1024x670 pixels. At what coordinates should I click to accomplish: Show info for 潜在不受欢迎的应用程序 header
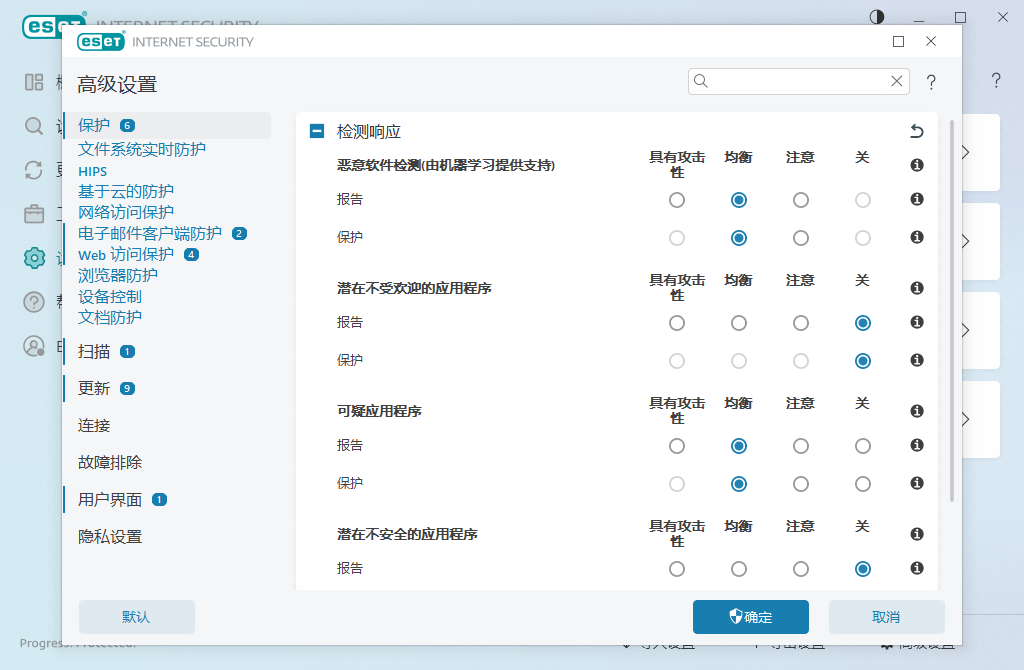coord(917,288)
